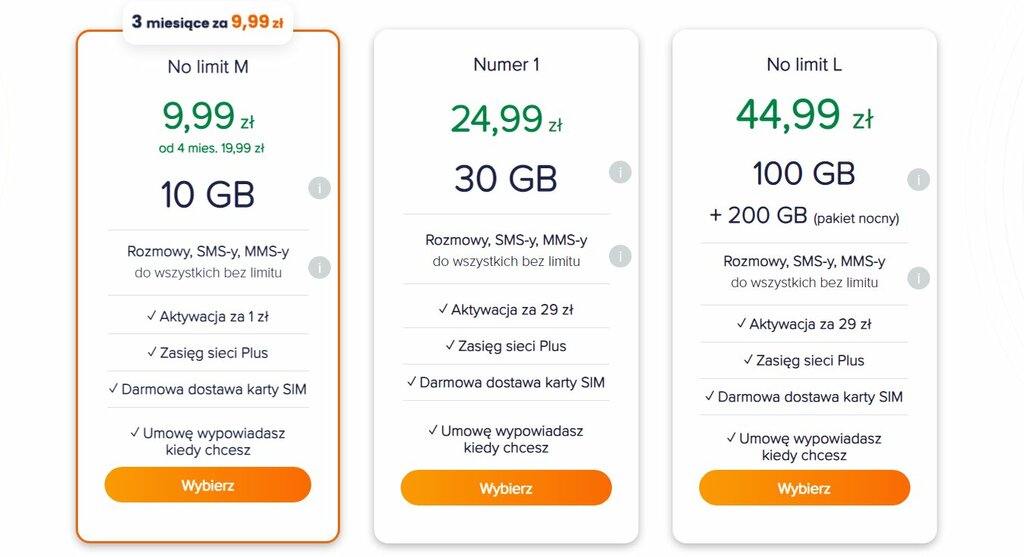Open calls info icon in No limit M
Viewport: 1024px width, 557px height.
[319, 268]
